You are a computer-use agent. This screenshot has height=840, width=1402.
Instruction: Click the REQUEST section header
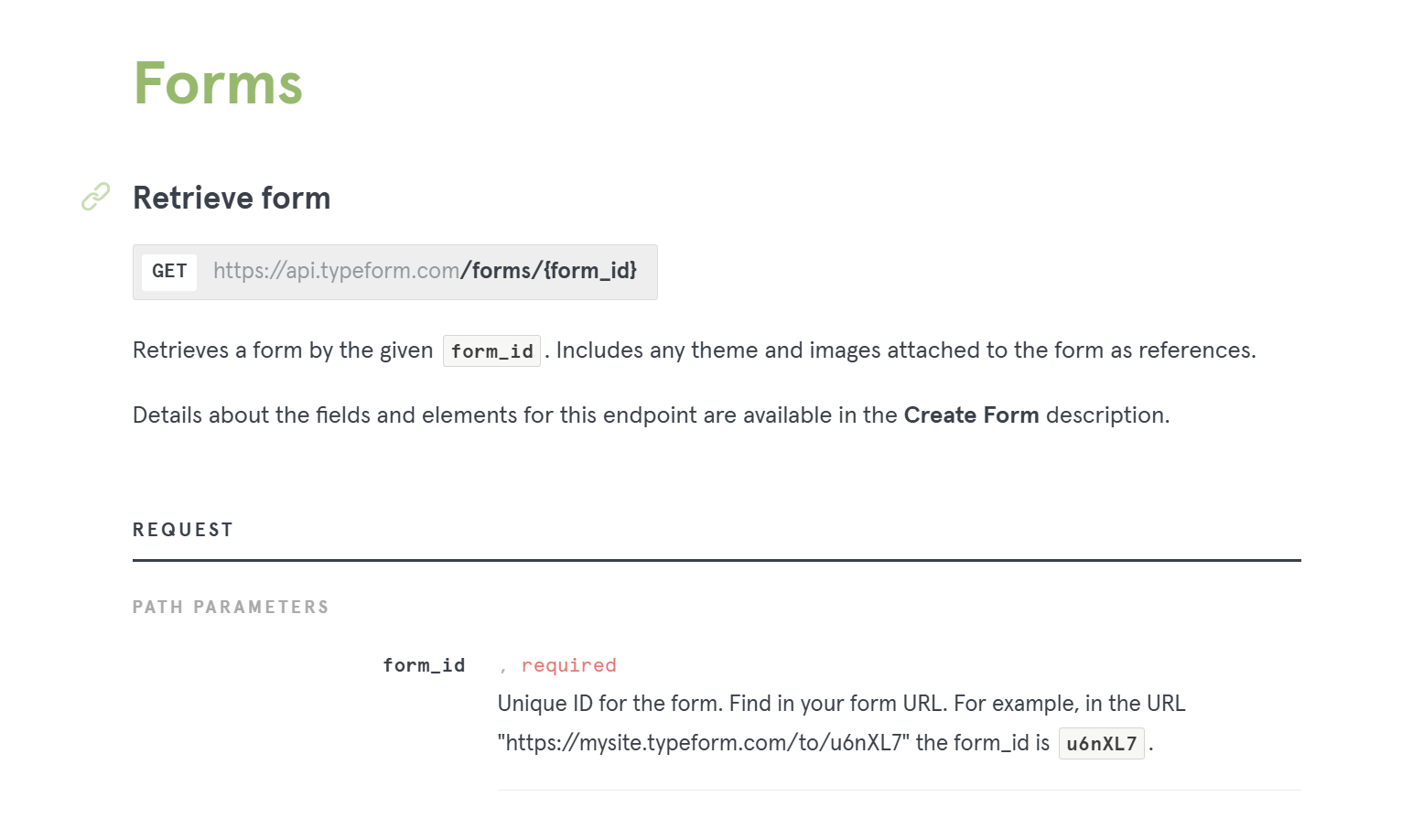pos(183,530)
